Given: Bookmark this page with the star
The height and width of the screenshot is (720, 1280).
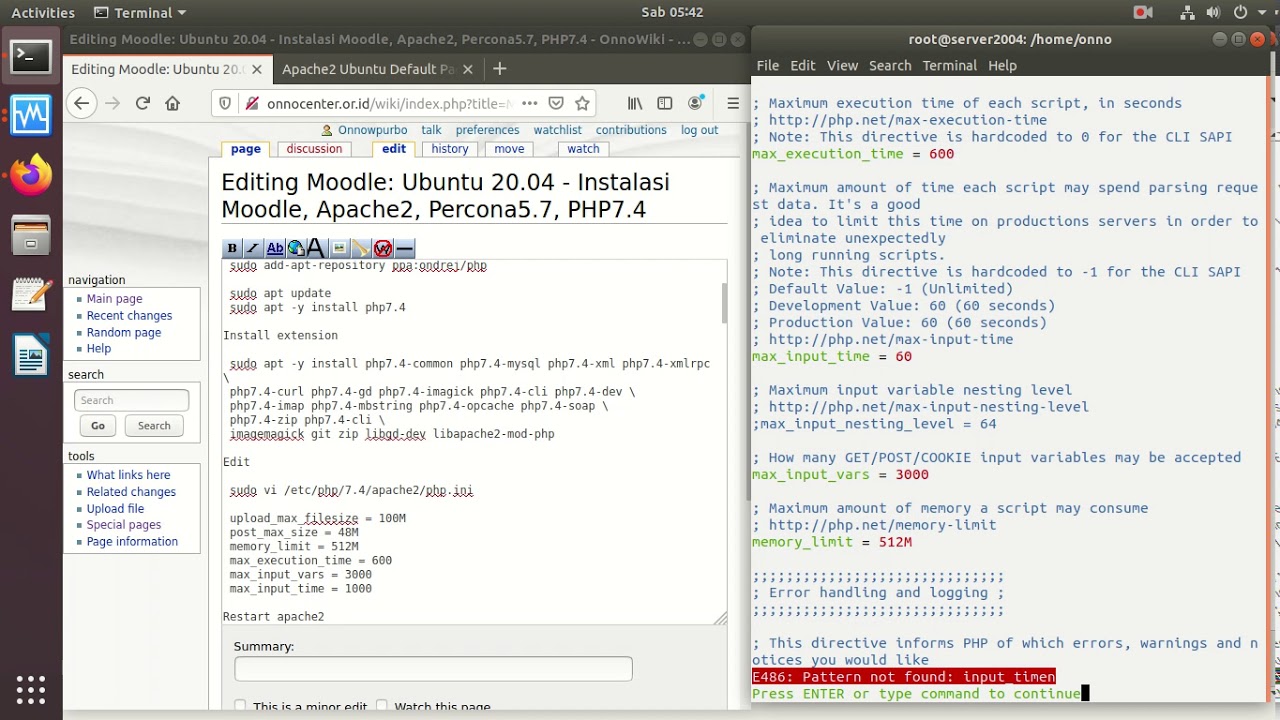Looking at the screenshot, I should [582, 103].
